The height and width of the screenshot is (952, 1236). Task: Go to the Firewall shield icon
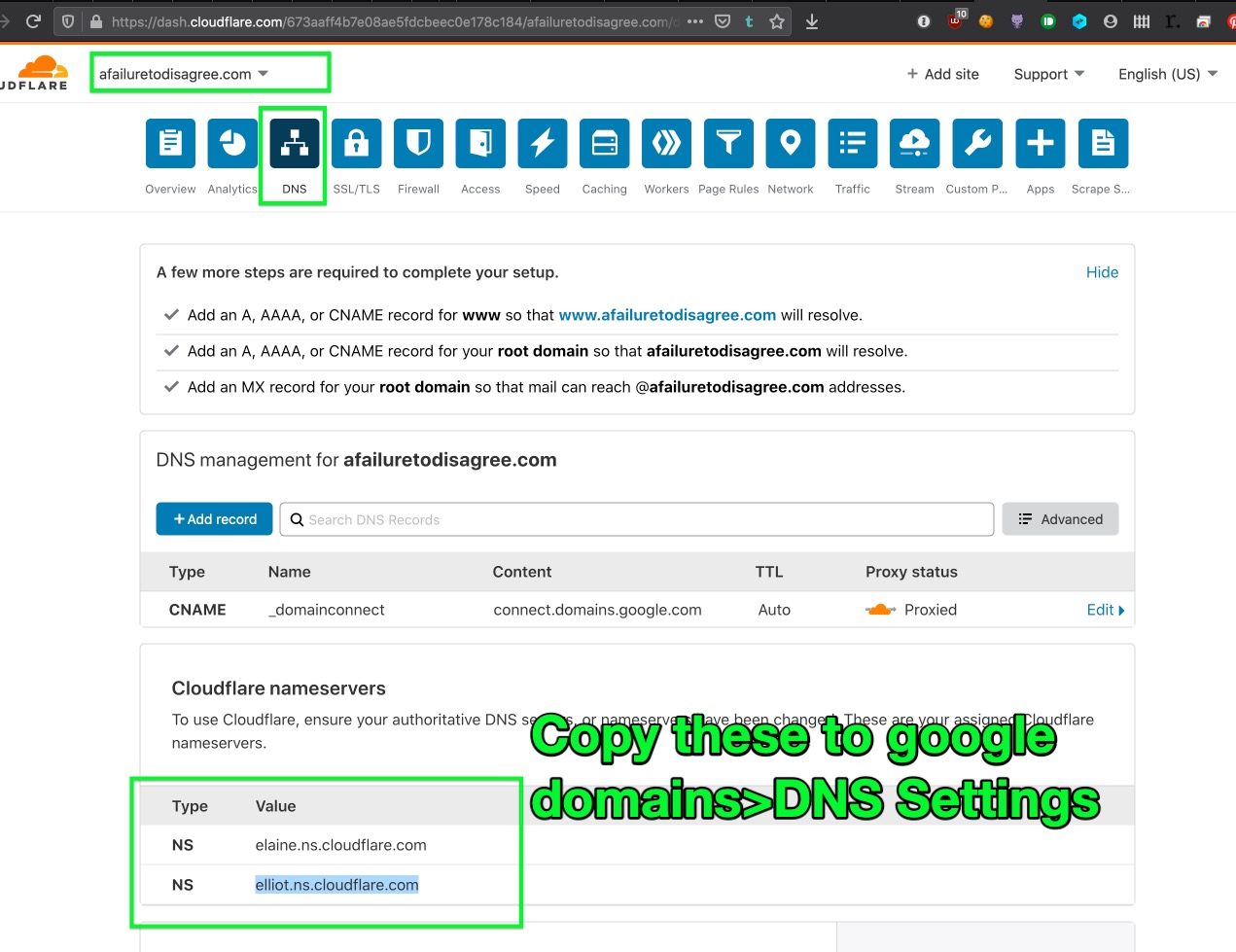[419, 144]
